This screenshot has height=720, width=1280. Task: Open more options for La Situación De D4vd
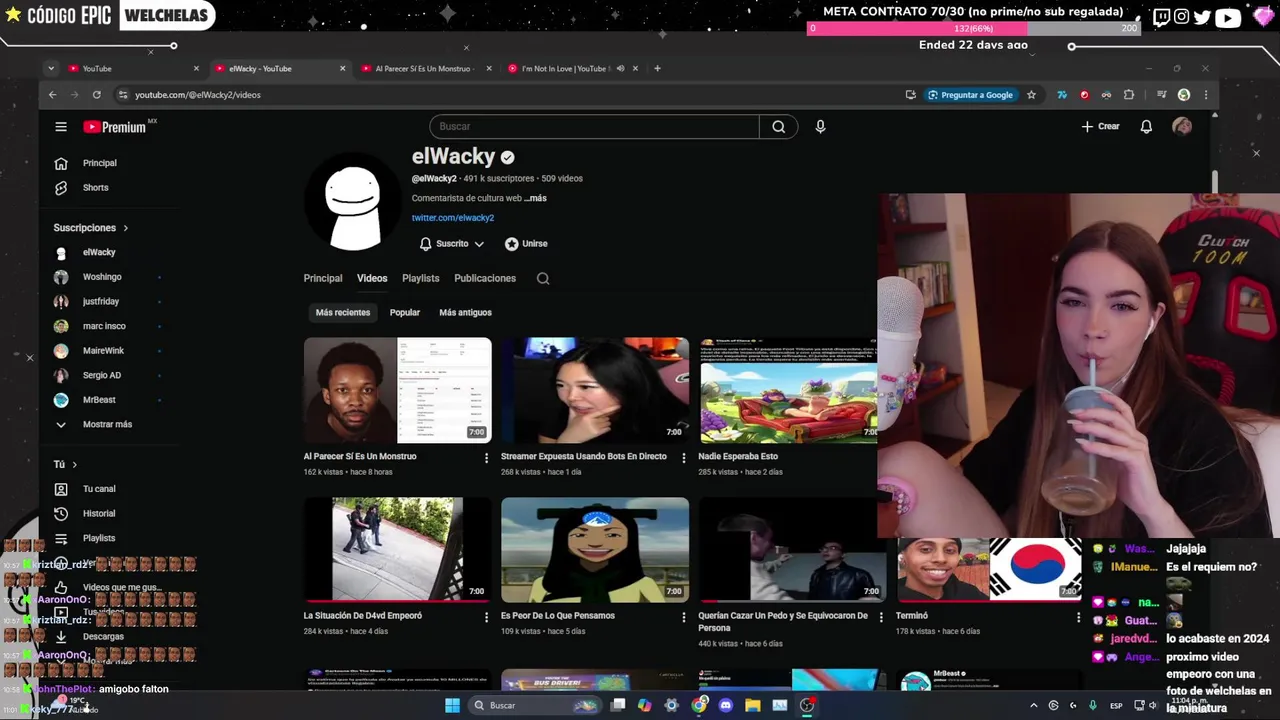(487, 618)
